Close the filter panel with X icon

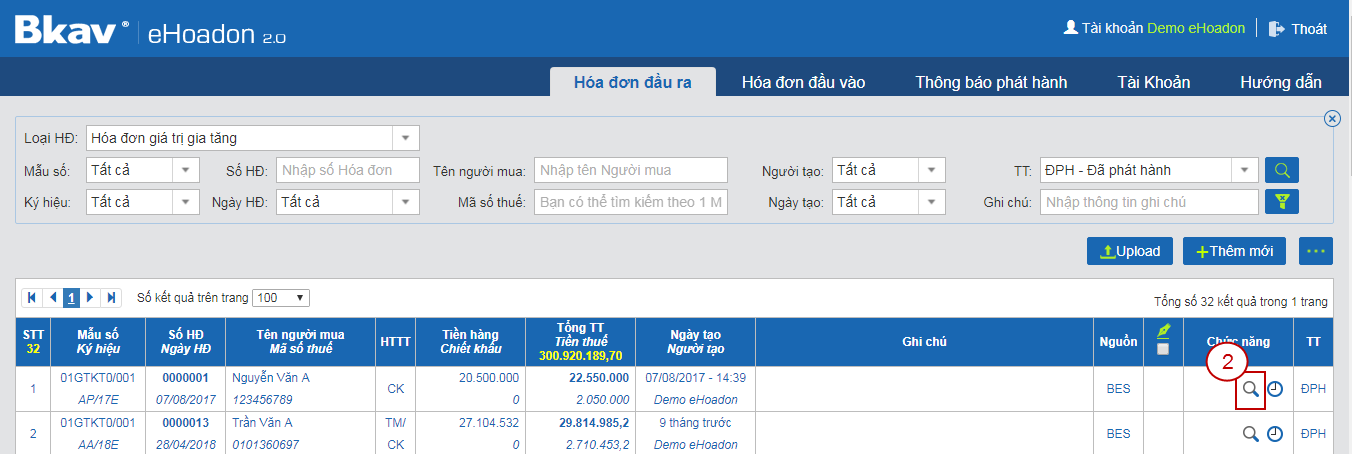click(x=1332, y=118)
